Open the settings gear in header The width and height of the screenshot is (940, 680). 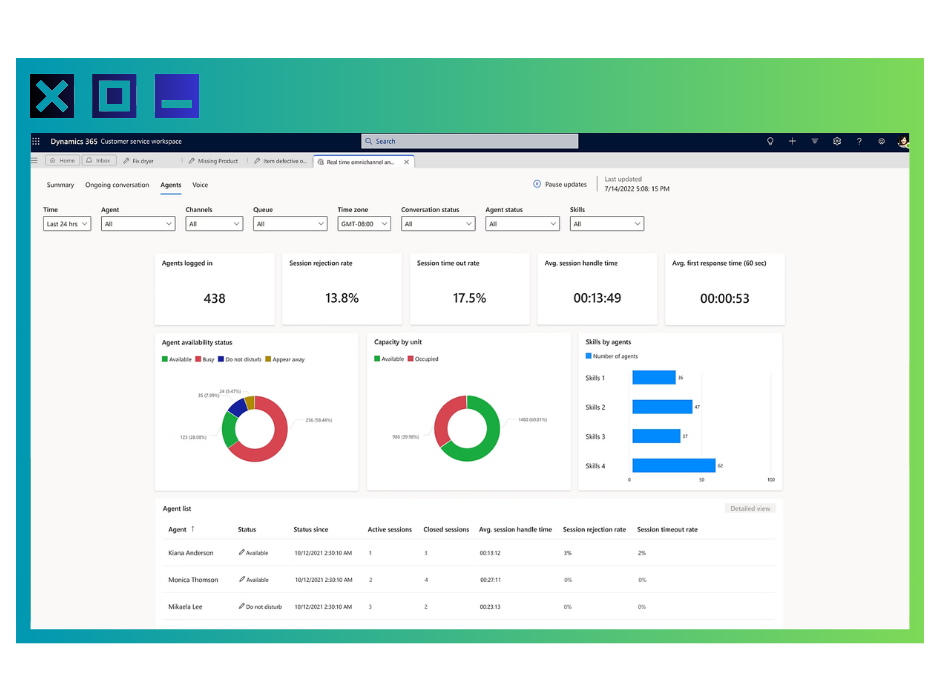coord(837,142)
